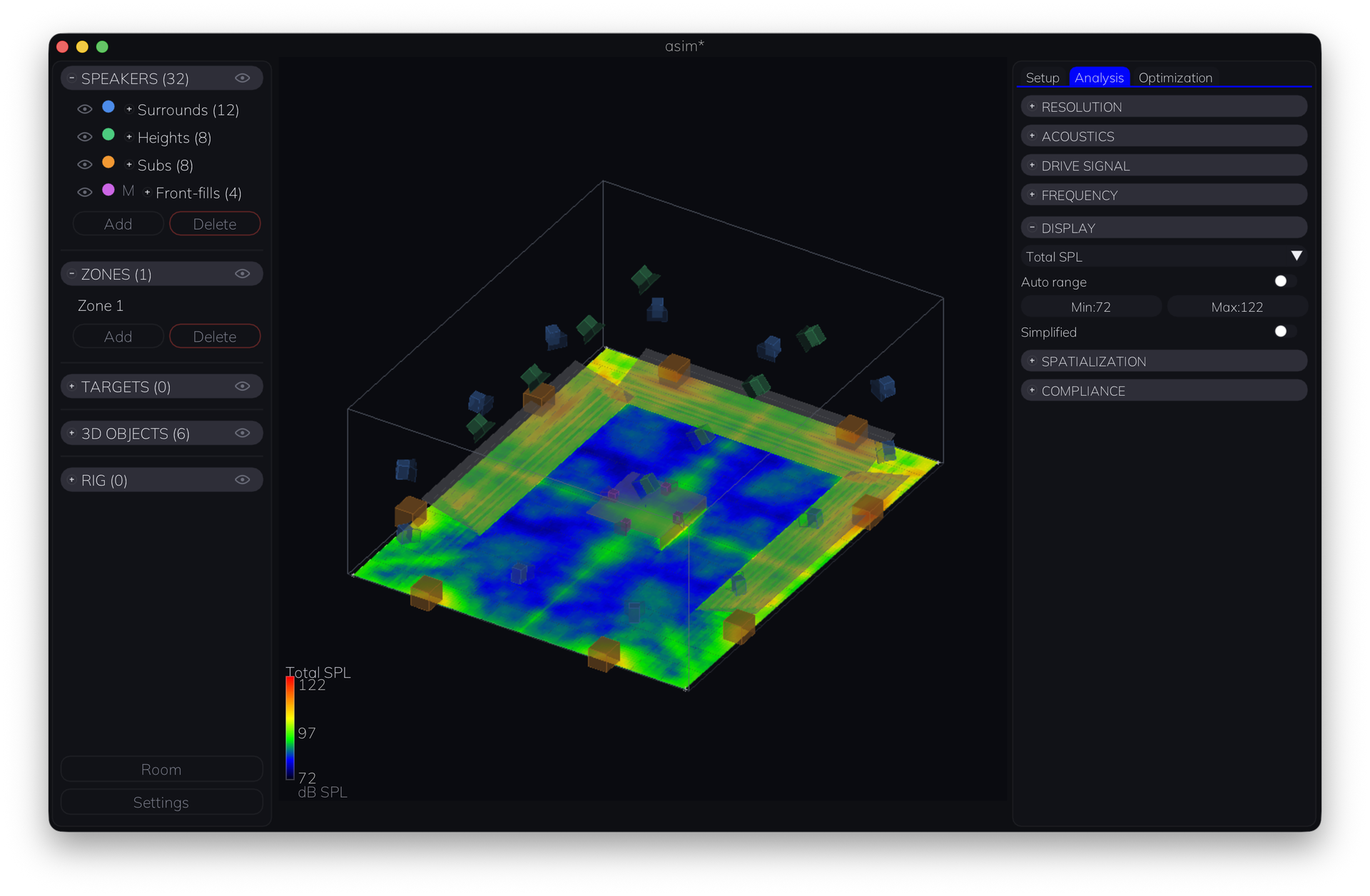The width and height of the screenshot is (1370, 896).
Task: Toggle visibility of Heights group
Action: tap(85, 137)
